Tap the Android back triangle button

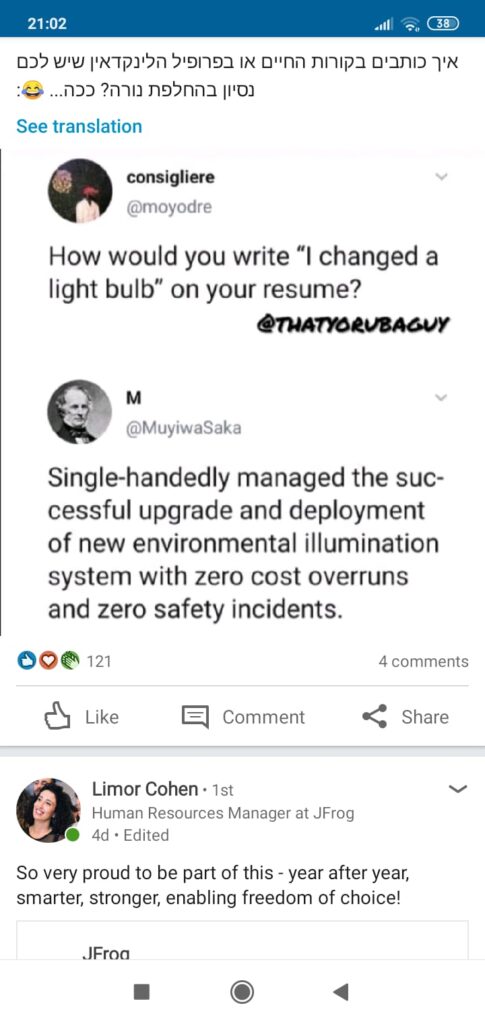coord(340,992)
